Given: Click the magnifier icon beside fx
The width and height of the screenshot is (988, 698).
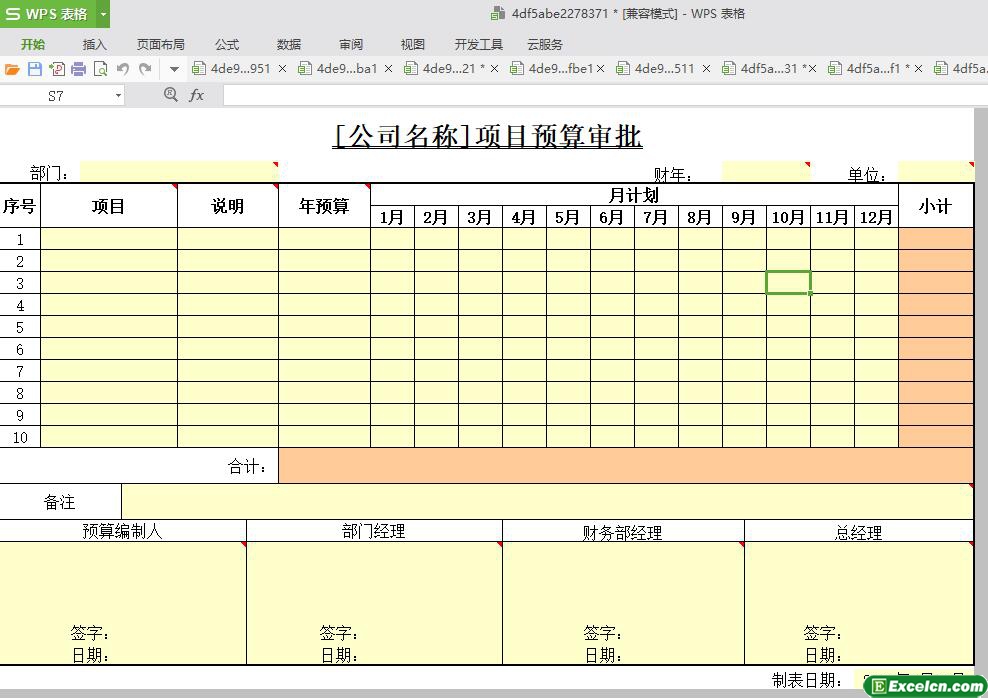Looking at the screenshot, I should [x=170, y=94].
